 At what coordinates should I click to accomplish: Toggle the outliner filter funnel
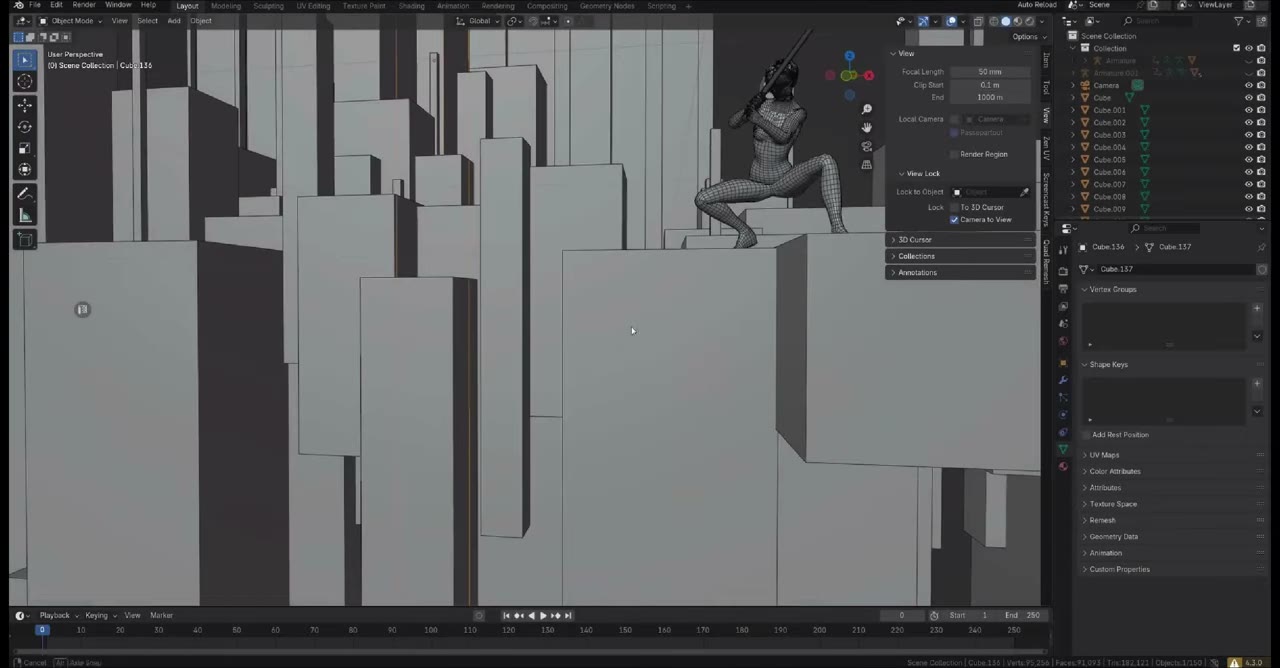tap(1240, 21)
